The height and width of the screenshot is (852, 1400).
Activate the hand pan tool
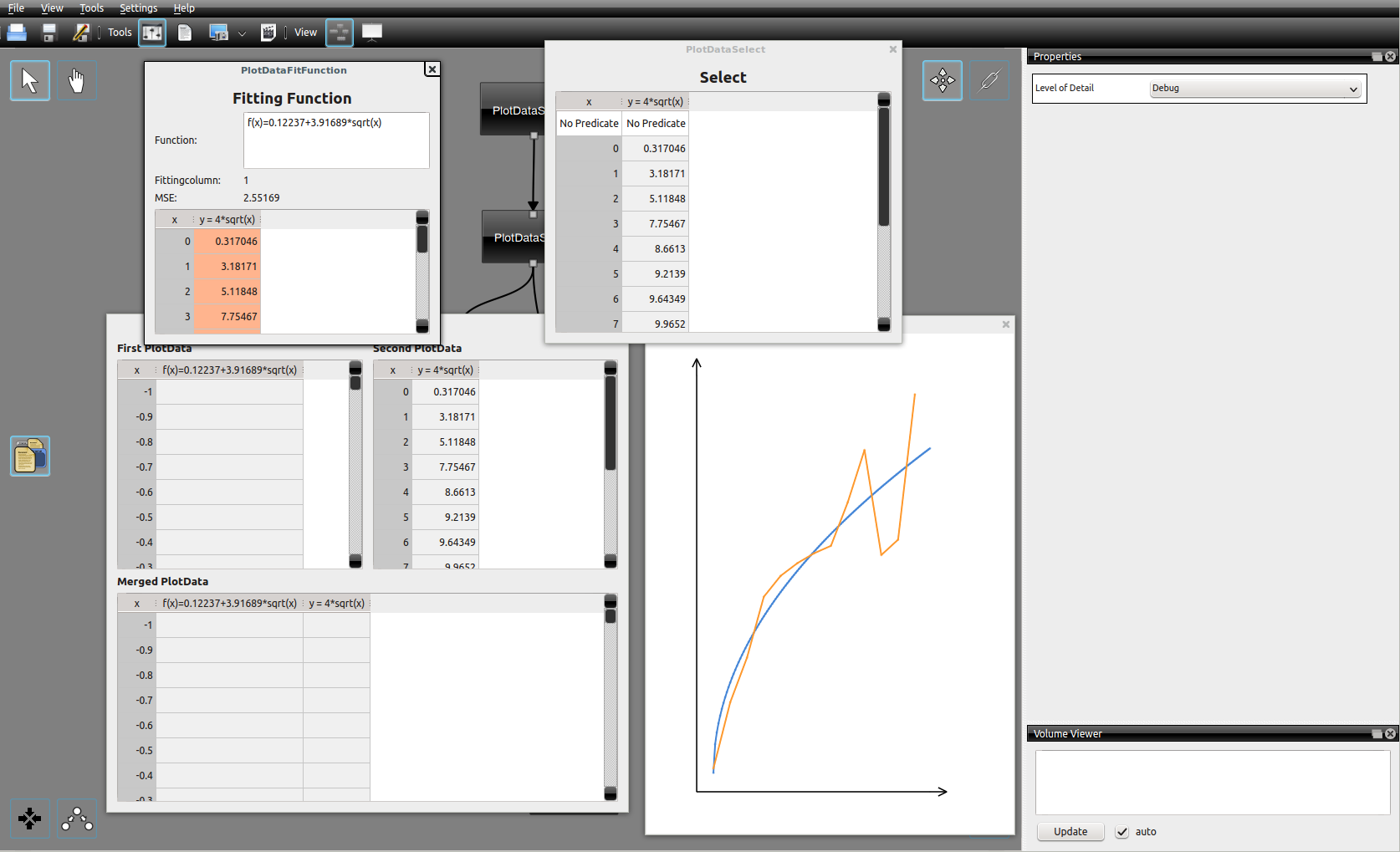tap(76, 81)
